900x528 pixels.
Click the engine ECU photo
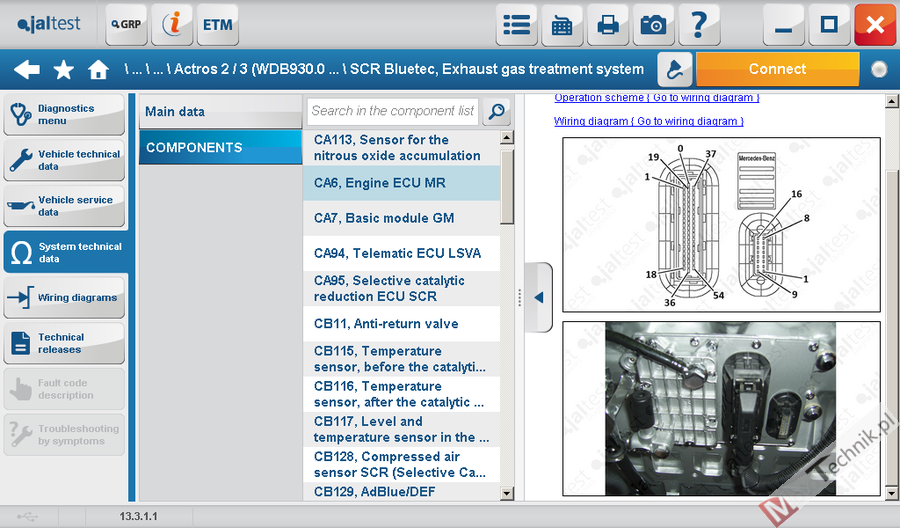pos(721,409)
